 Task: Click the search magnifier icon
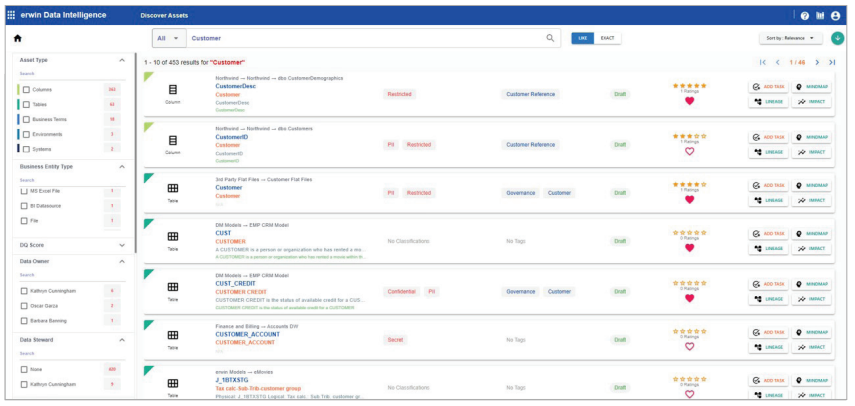point(550,38)
